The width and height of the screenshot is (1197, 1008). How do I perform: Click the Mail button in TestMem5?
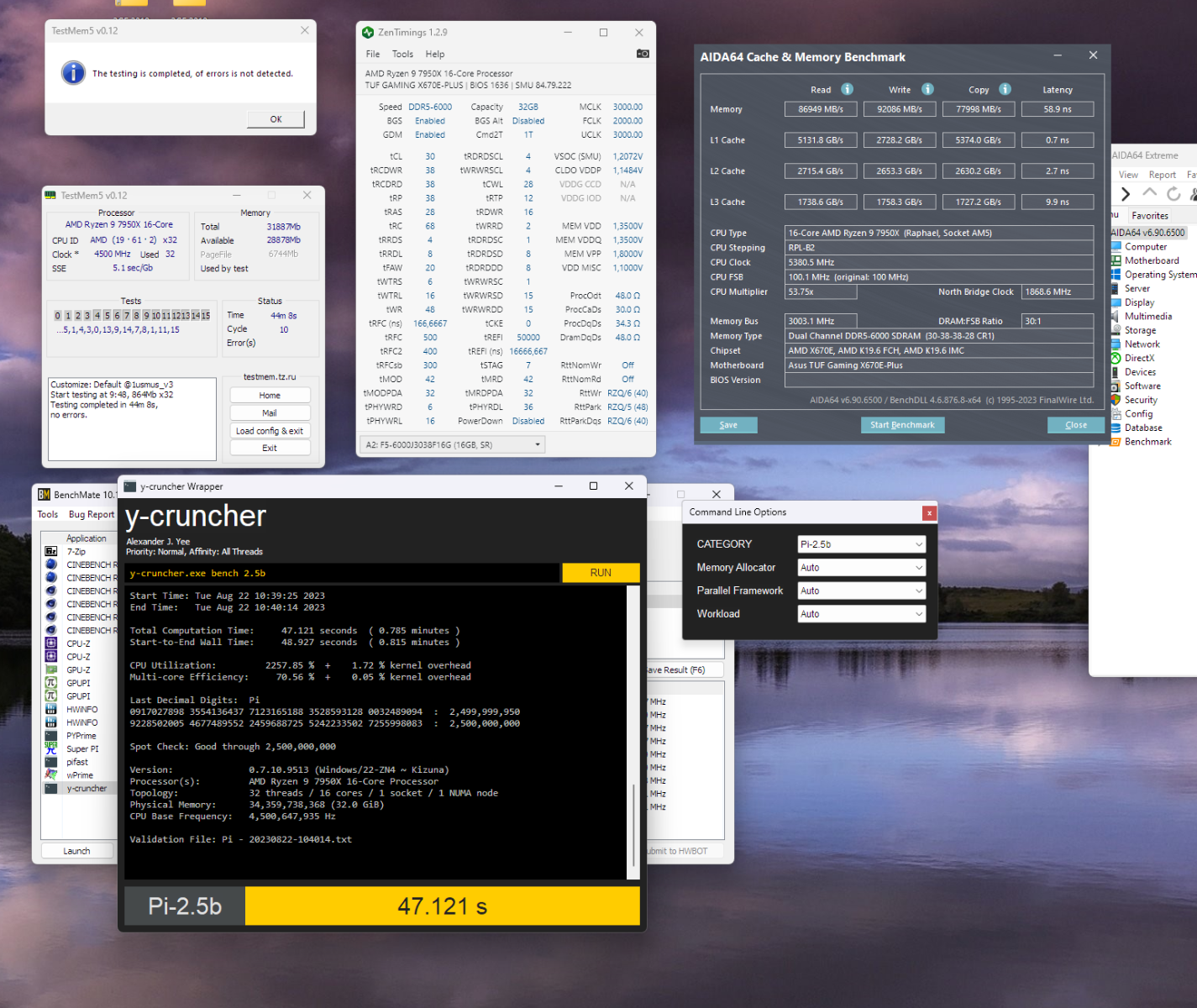coord(270,413)
